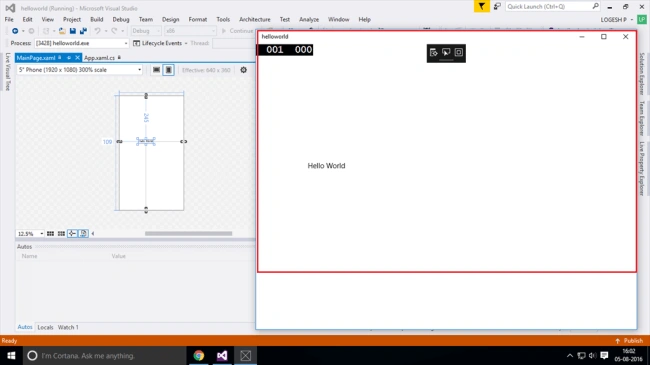Click the Hello World text in the app

[x=326, y=165]
